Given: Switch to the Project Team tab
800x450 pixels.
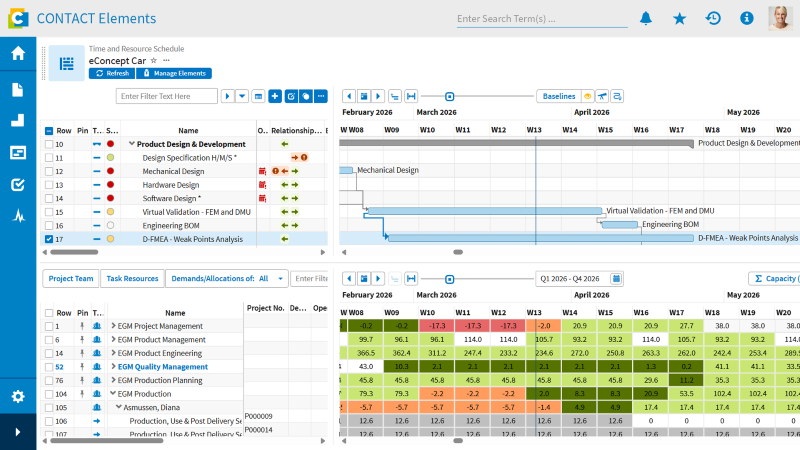Looking at the screenshot, I should [x=71, y=279].
